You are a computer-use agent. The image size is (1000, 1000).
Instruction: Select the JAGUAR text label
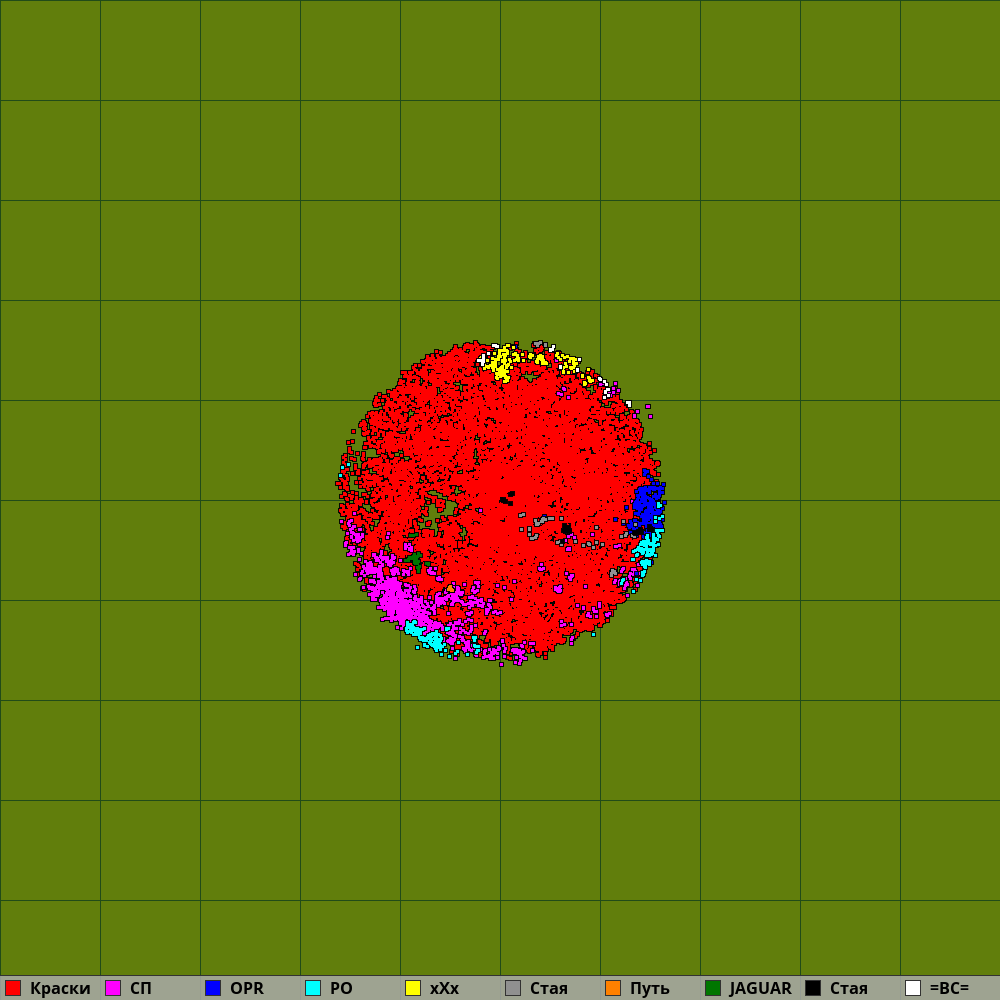pos(760,988)
